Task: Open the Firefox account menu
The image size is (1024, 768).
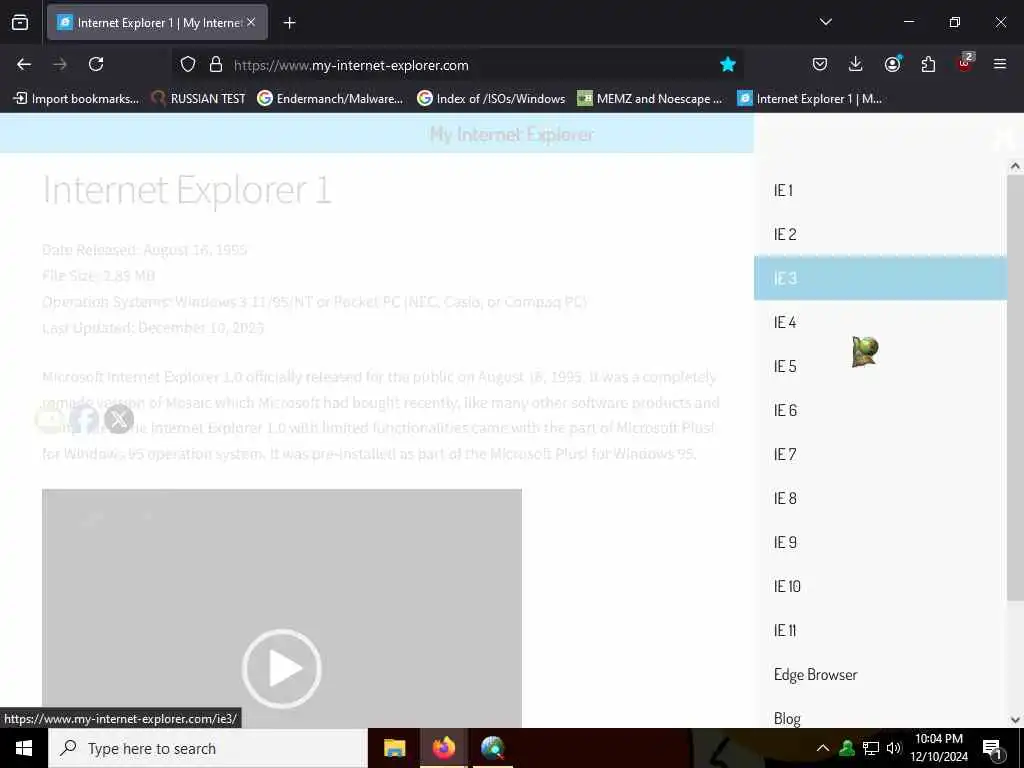Action: 892,63
